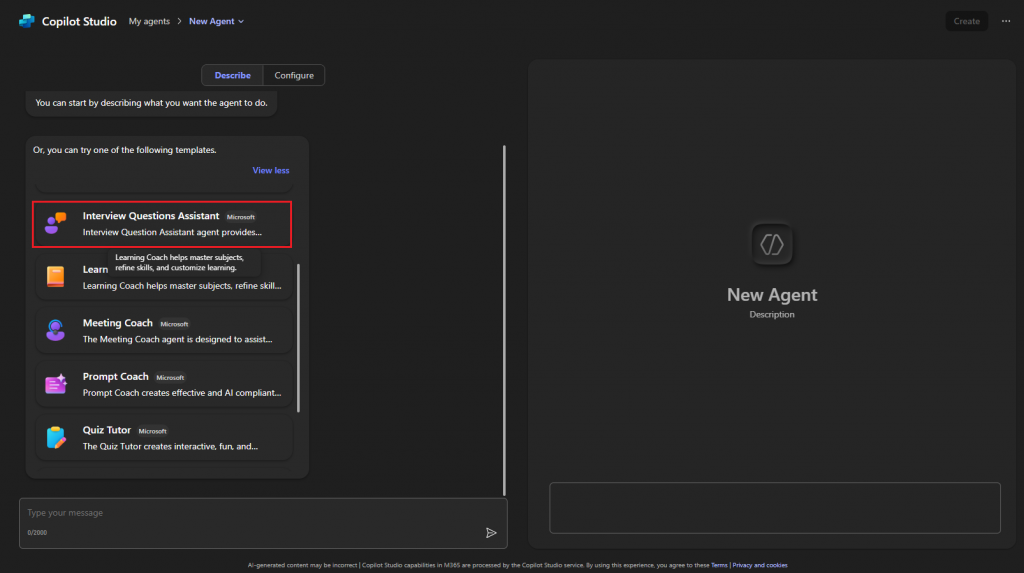Switch to the Configure tab
This screenshot has height=573, width=1024.
(294, 75)
